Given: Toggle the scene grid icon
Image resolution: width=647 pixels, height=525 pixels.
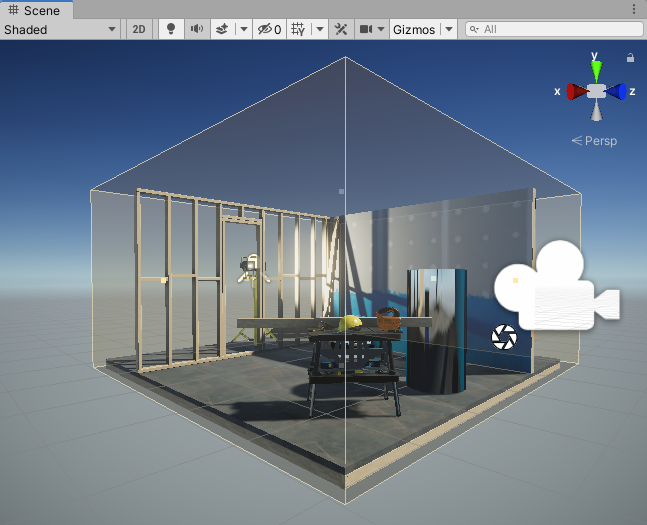Looking at the screenshot, I should (298, 29).
